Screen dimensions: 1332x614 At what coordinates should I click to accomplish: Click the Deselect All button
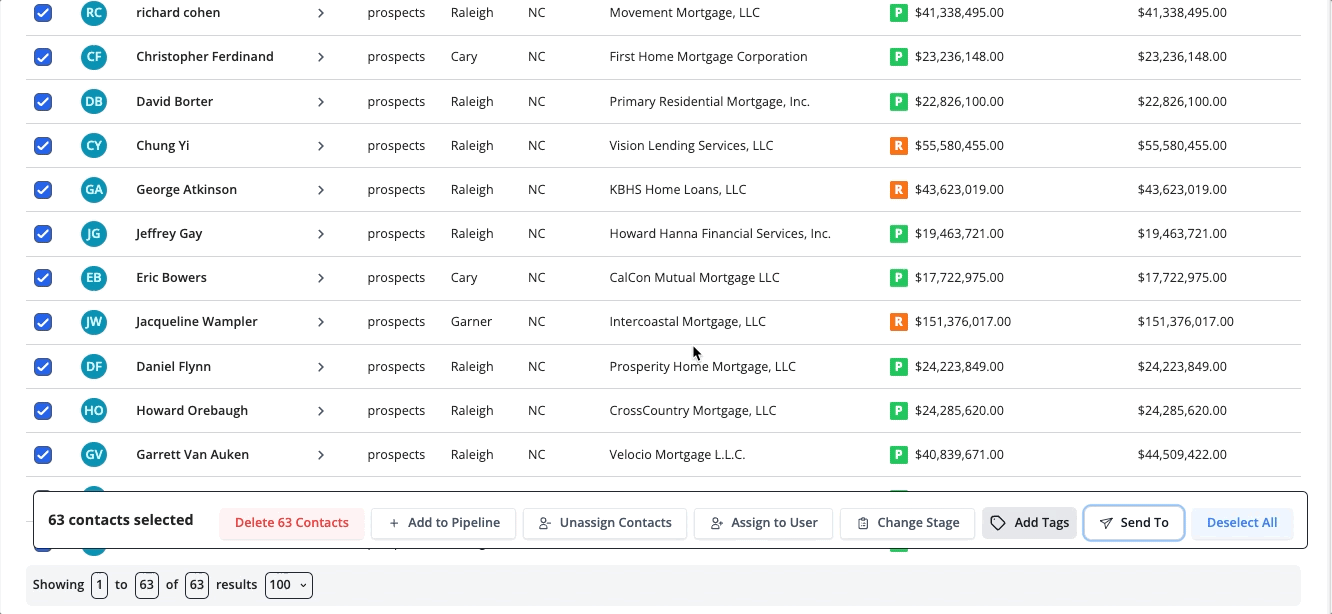[x=1242, y=522]
